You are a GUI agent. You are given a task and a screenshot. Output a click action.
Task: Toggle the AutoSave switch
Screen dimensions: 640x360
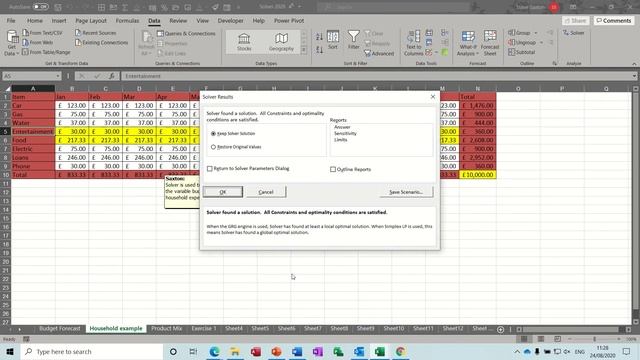(40, 7)
